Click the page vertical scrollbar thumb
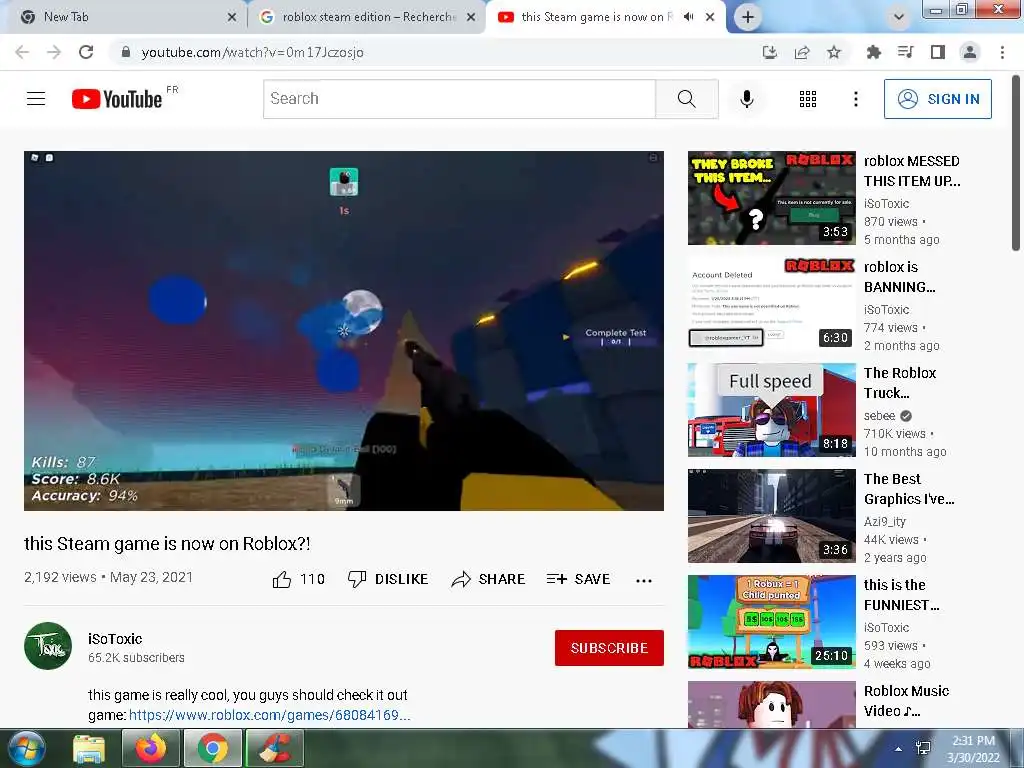 1016,163
